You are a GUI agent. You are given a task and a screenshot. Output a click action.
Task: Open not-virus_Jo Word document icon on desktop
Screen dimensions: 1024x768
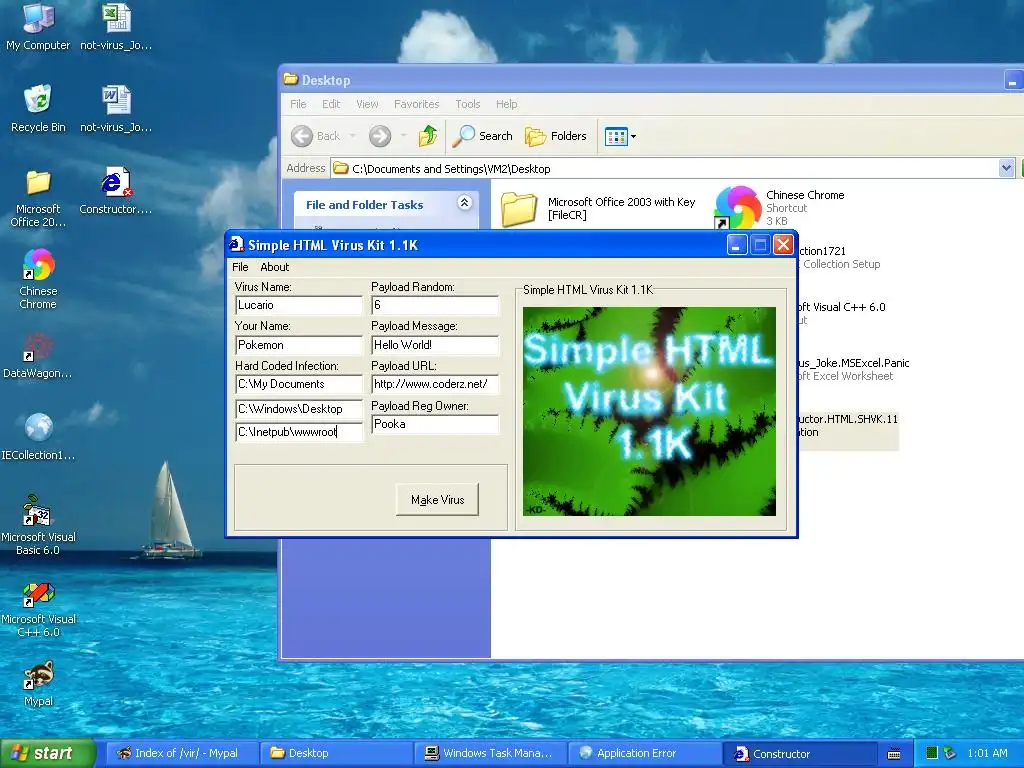point(116,109)
